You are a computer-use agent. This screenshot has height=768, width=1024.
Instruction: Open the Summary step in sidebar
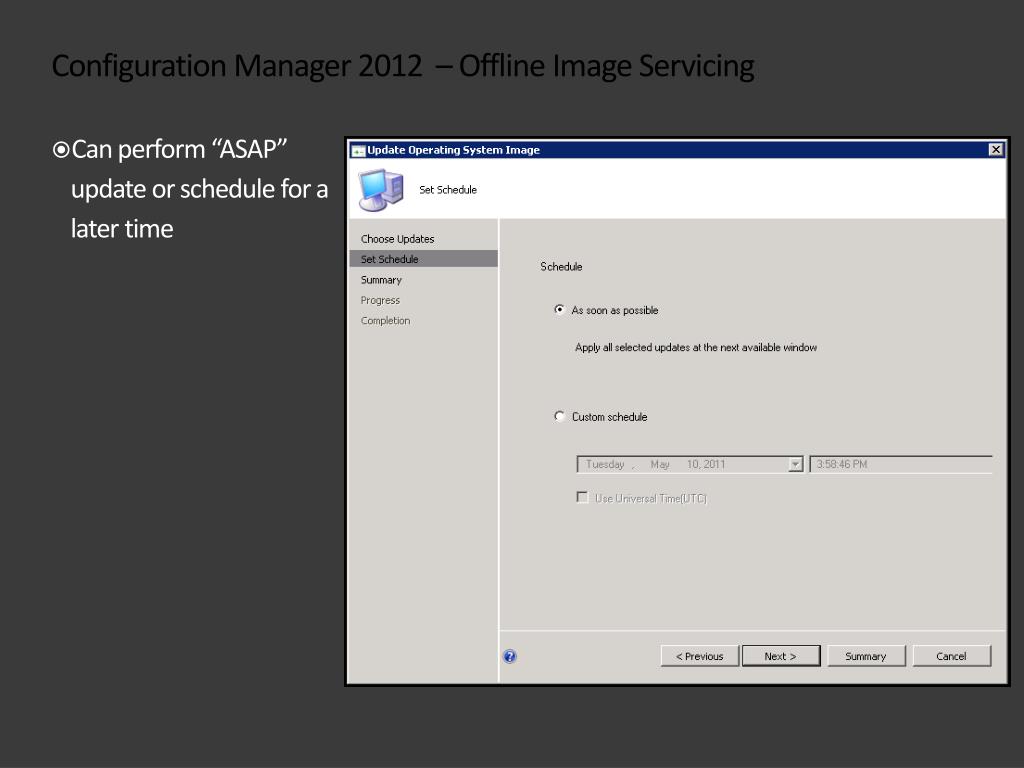click(x=381, y=280)
